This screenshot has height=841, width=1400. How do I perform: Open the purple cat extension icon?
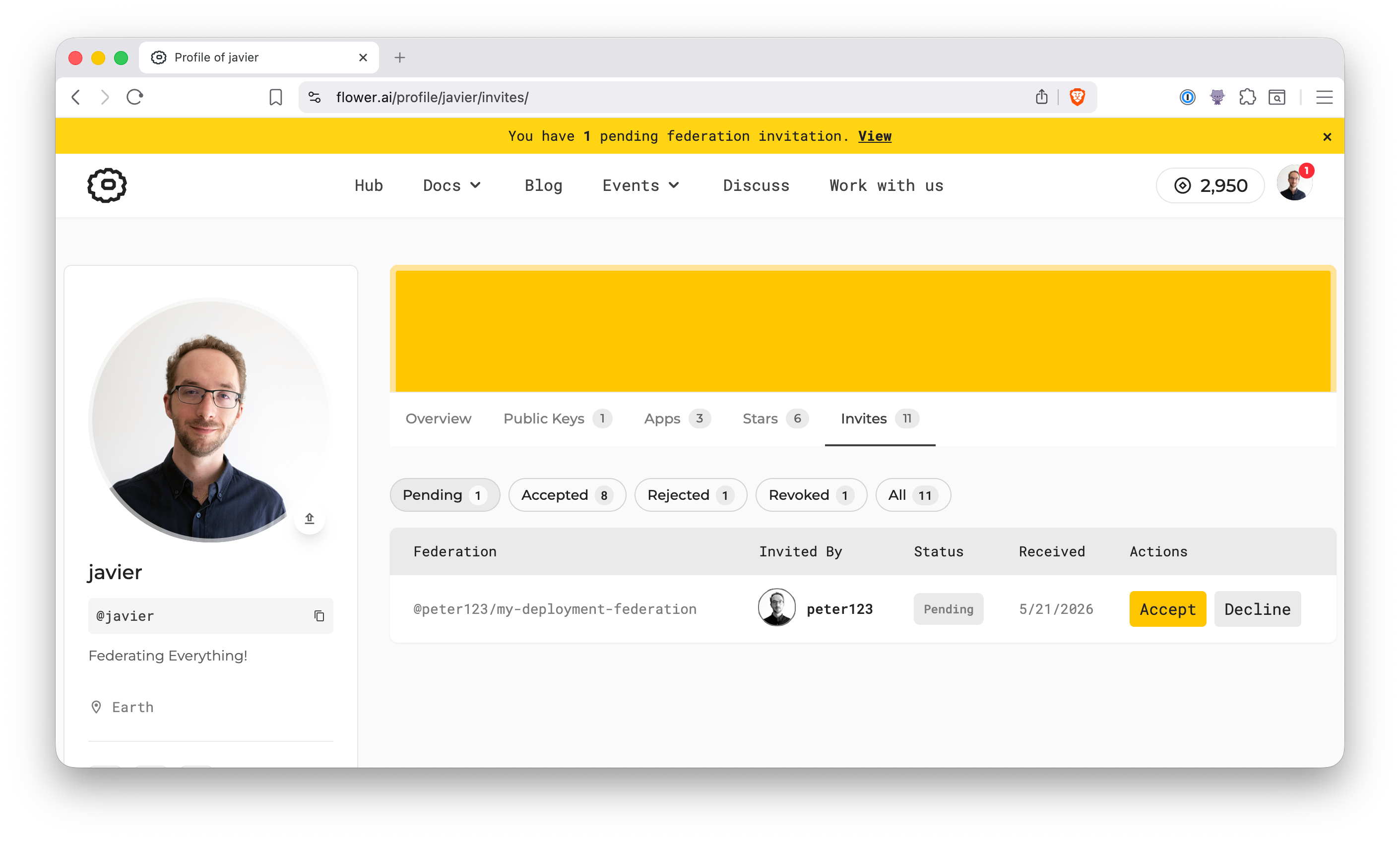(1217, 97)
